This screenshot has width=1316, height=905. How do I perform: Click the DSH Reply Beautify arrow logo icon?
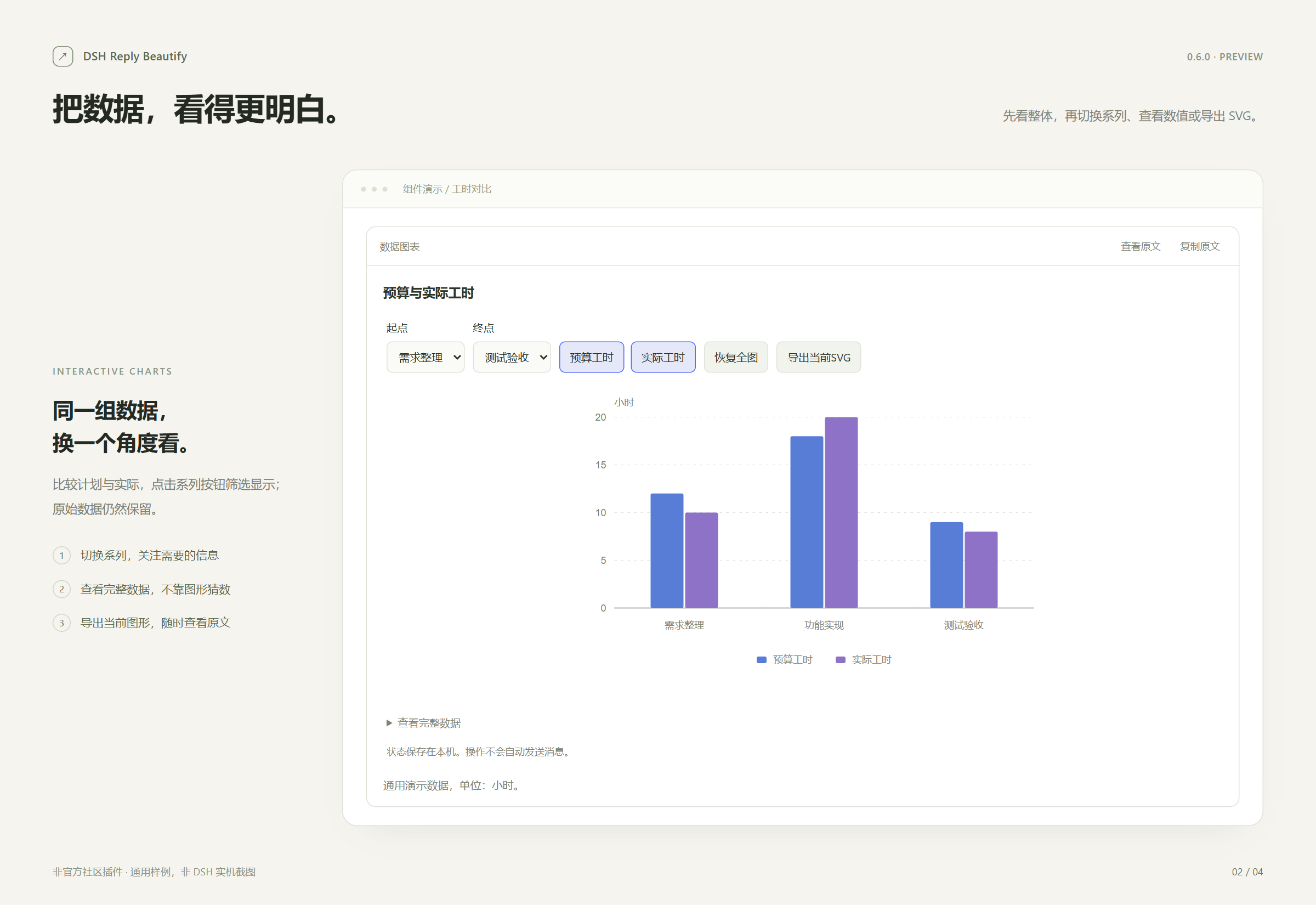[63, 56]
